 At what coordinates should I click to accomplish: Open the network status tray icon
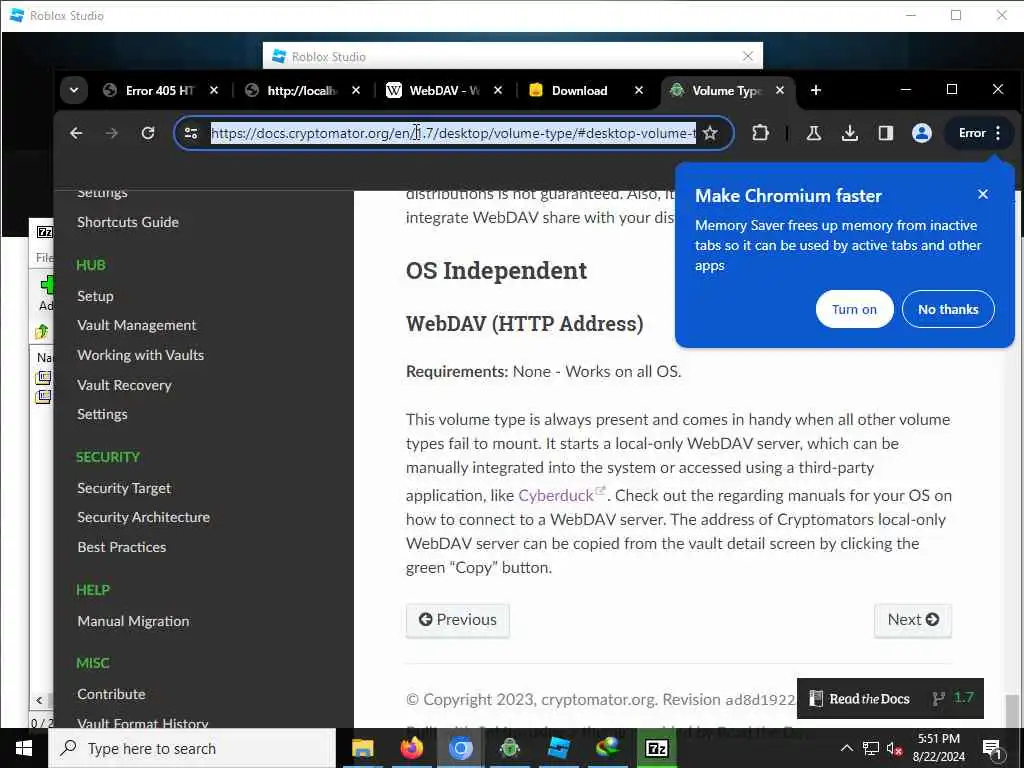[x=871, y=748]
